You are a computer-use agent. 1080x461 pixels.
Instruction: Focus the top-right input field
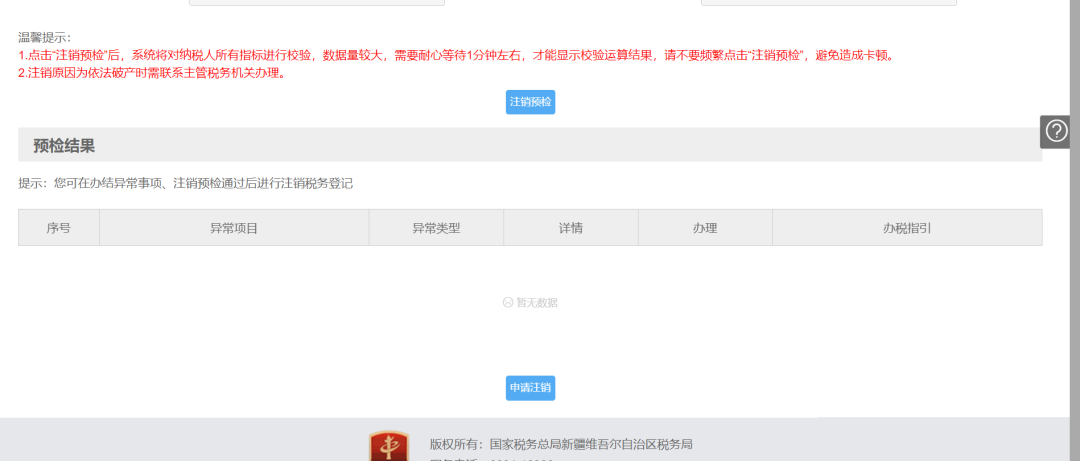pos(828,3)
